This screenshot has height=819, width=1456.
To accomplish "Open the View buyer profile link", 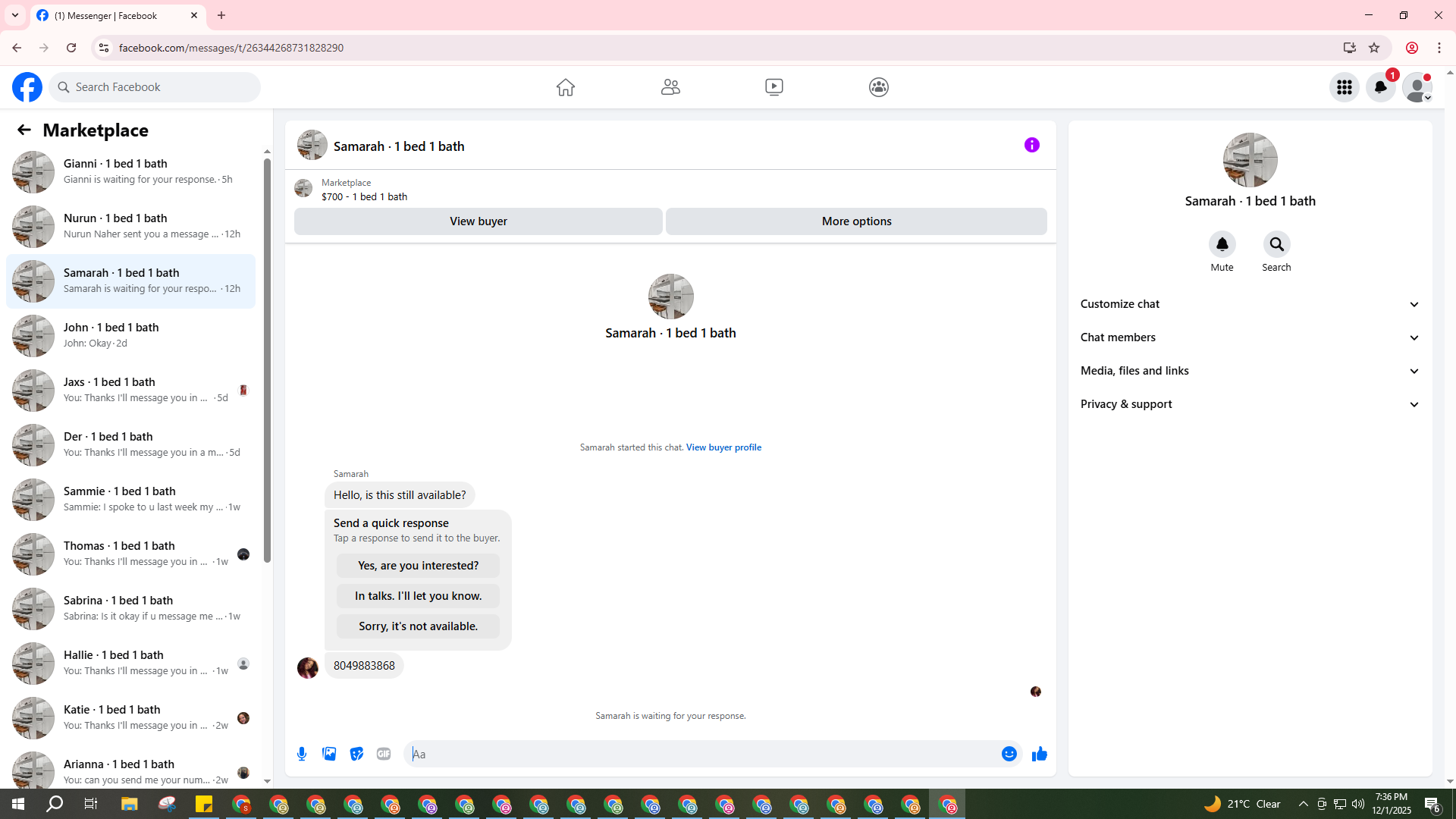I will click(x=723, y=447).
